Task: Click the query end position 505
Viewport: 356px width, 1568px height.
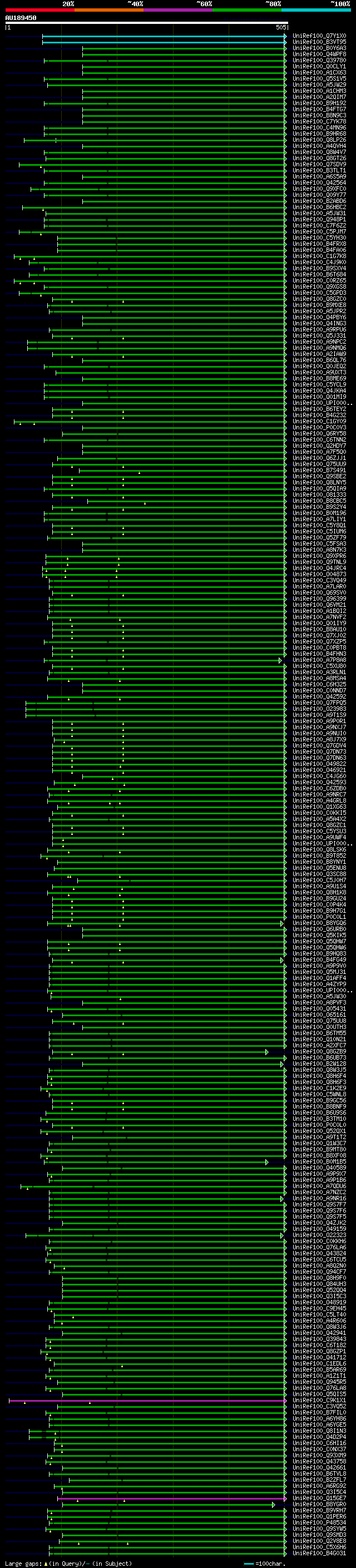Action: [281, 27]
